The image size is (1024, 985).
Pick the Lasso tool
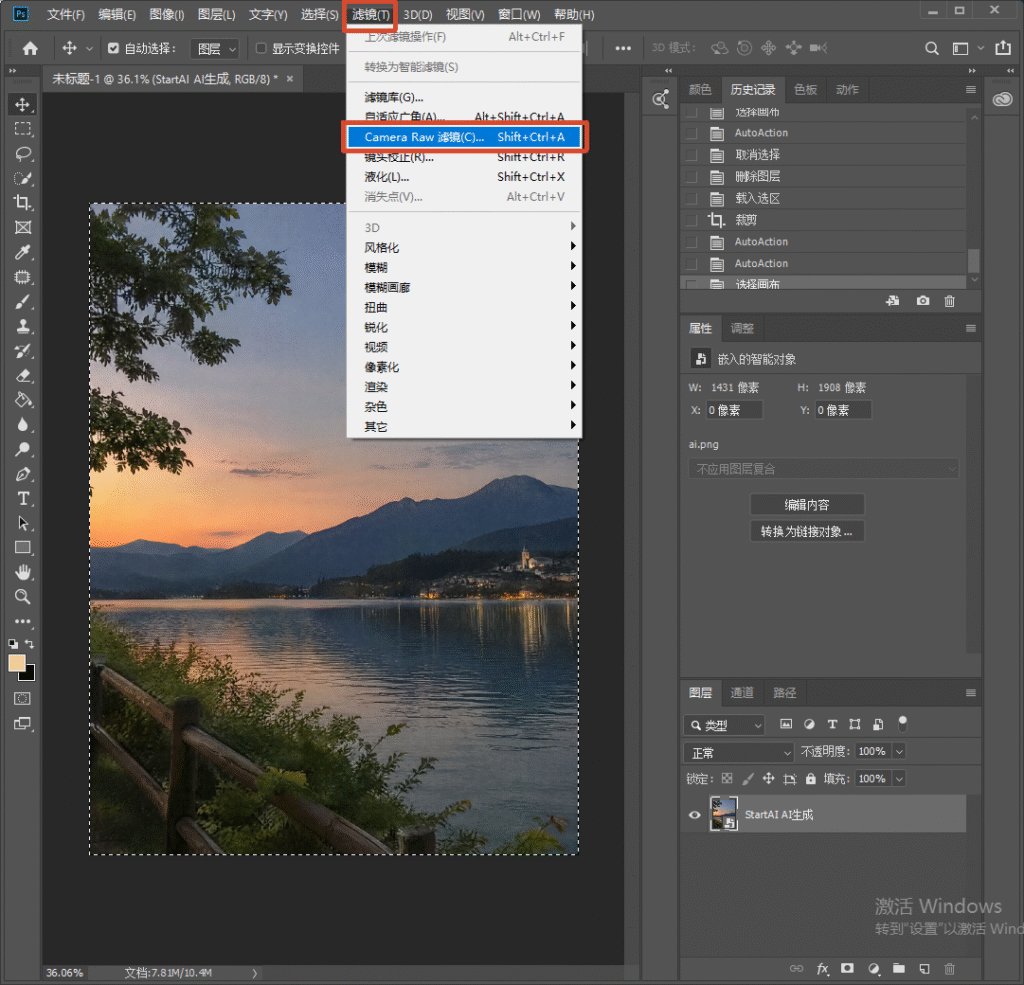(x=23, y=153)
